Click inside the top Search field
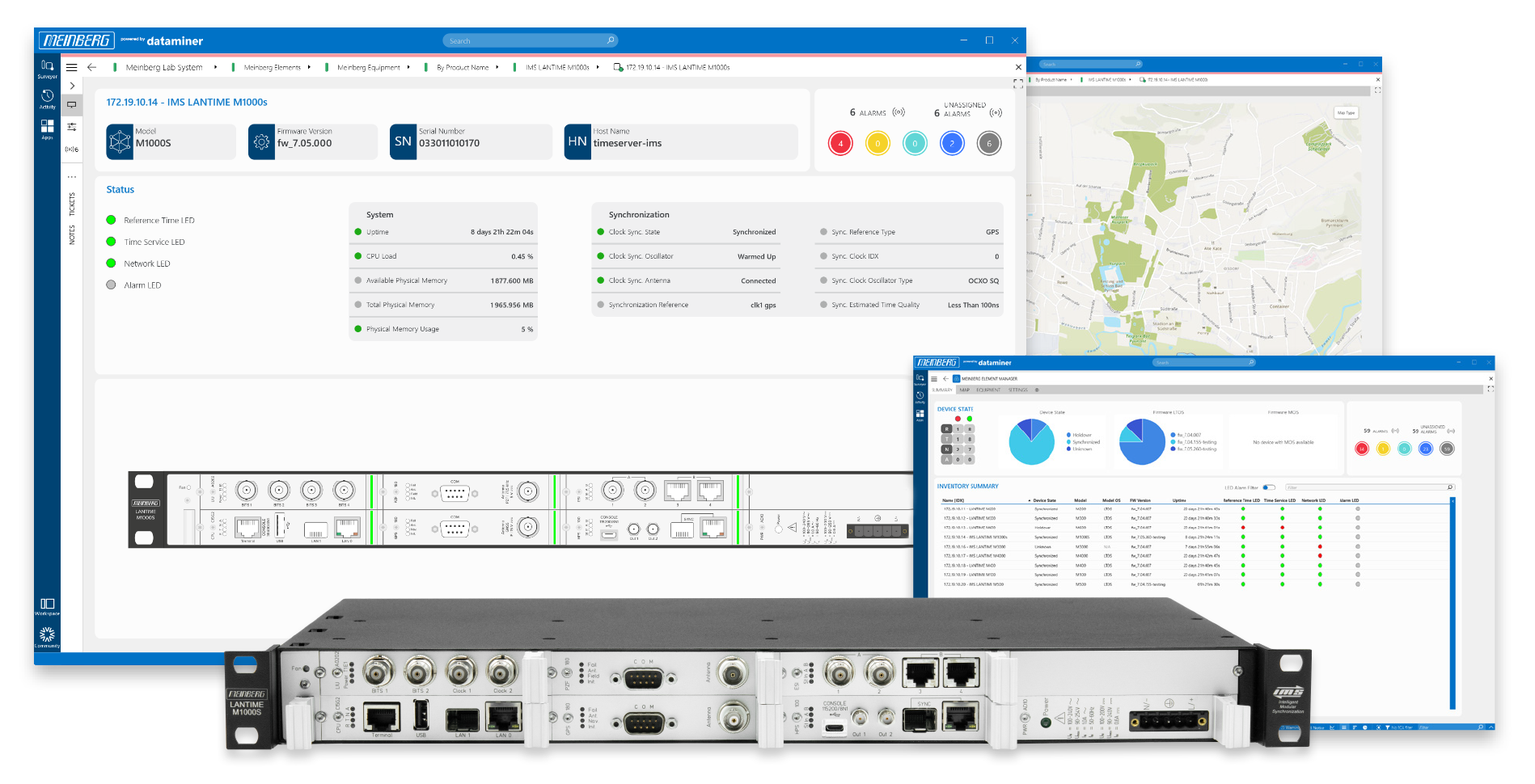1535x784 pixels. [530, 40]
